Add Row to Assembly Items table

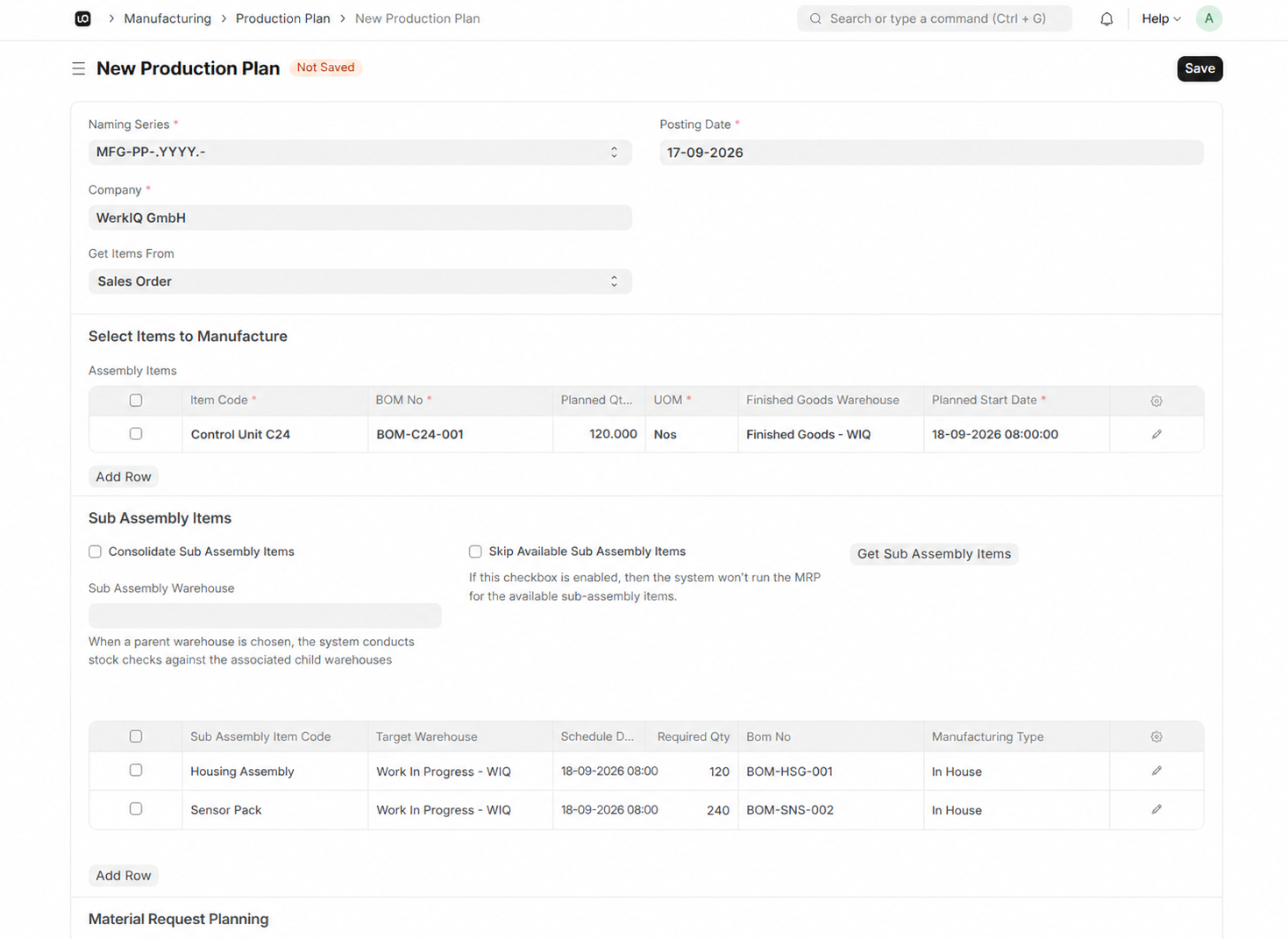[124, 477]
